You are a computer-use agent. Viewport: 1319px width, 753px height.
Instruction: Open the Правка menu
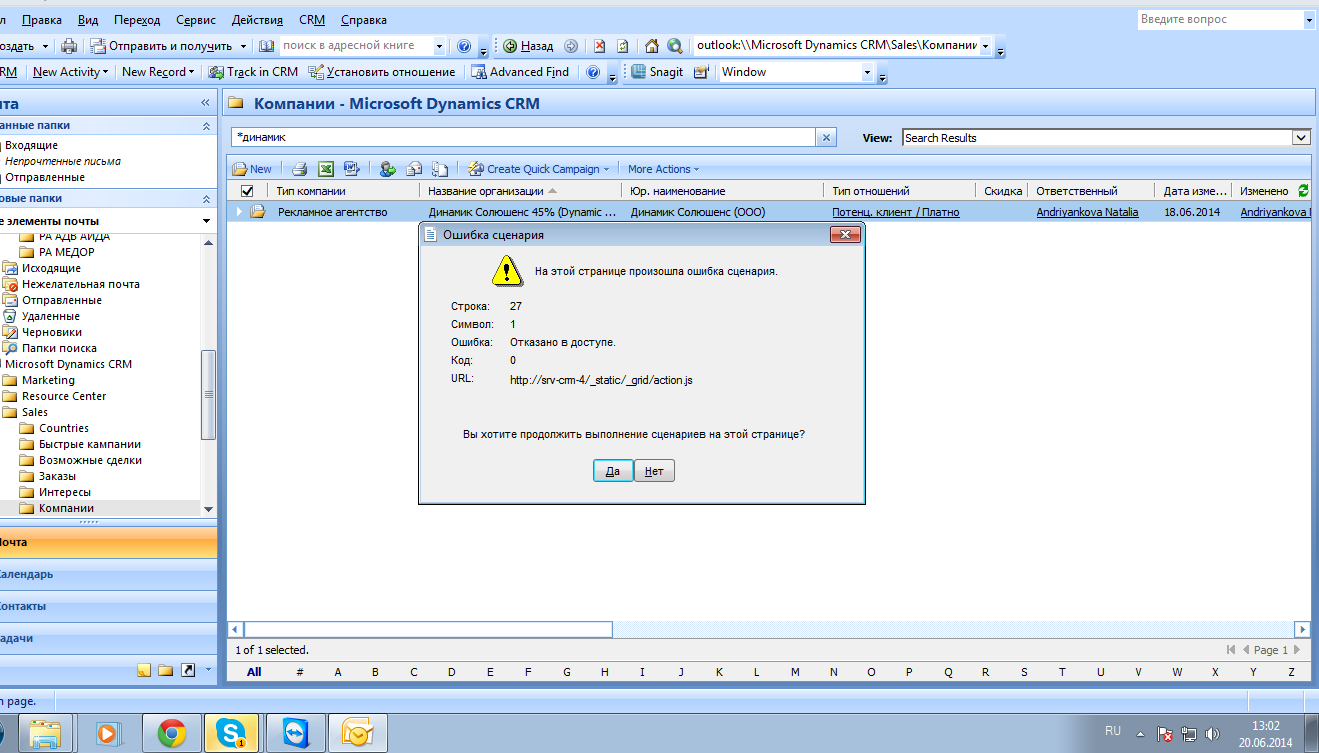41,20
